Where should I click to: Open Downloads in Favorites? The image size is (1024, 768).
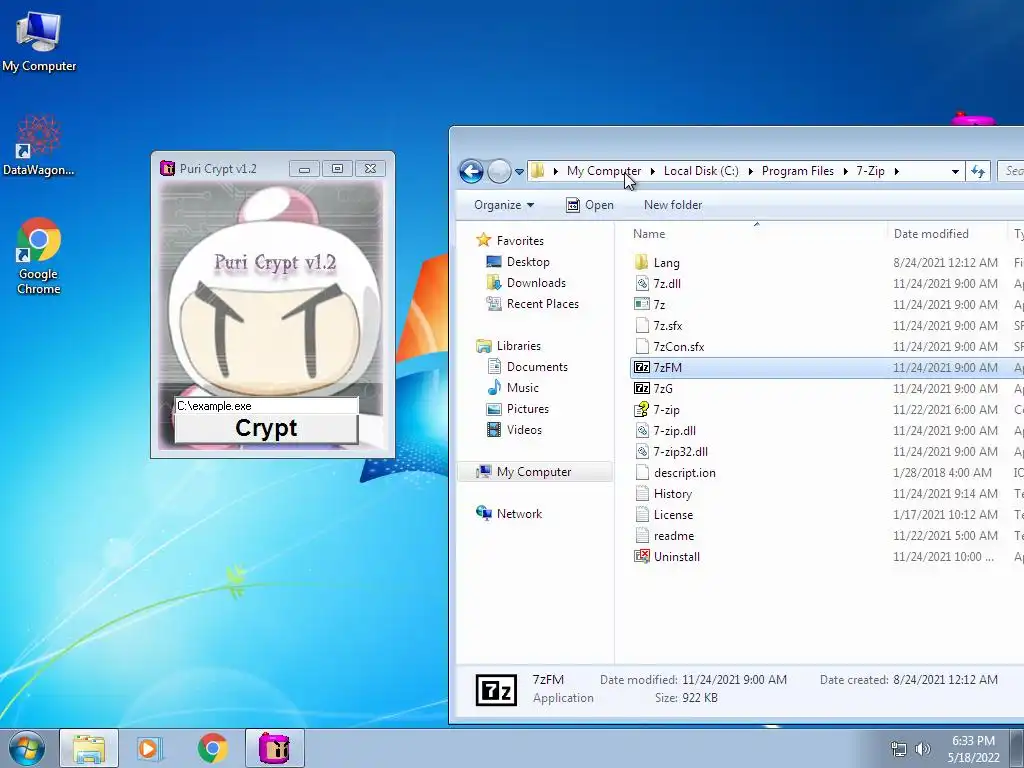pyautogui.click(x=536, y=283)
